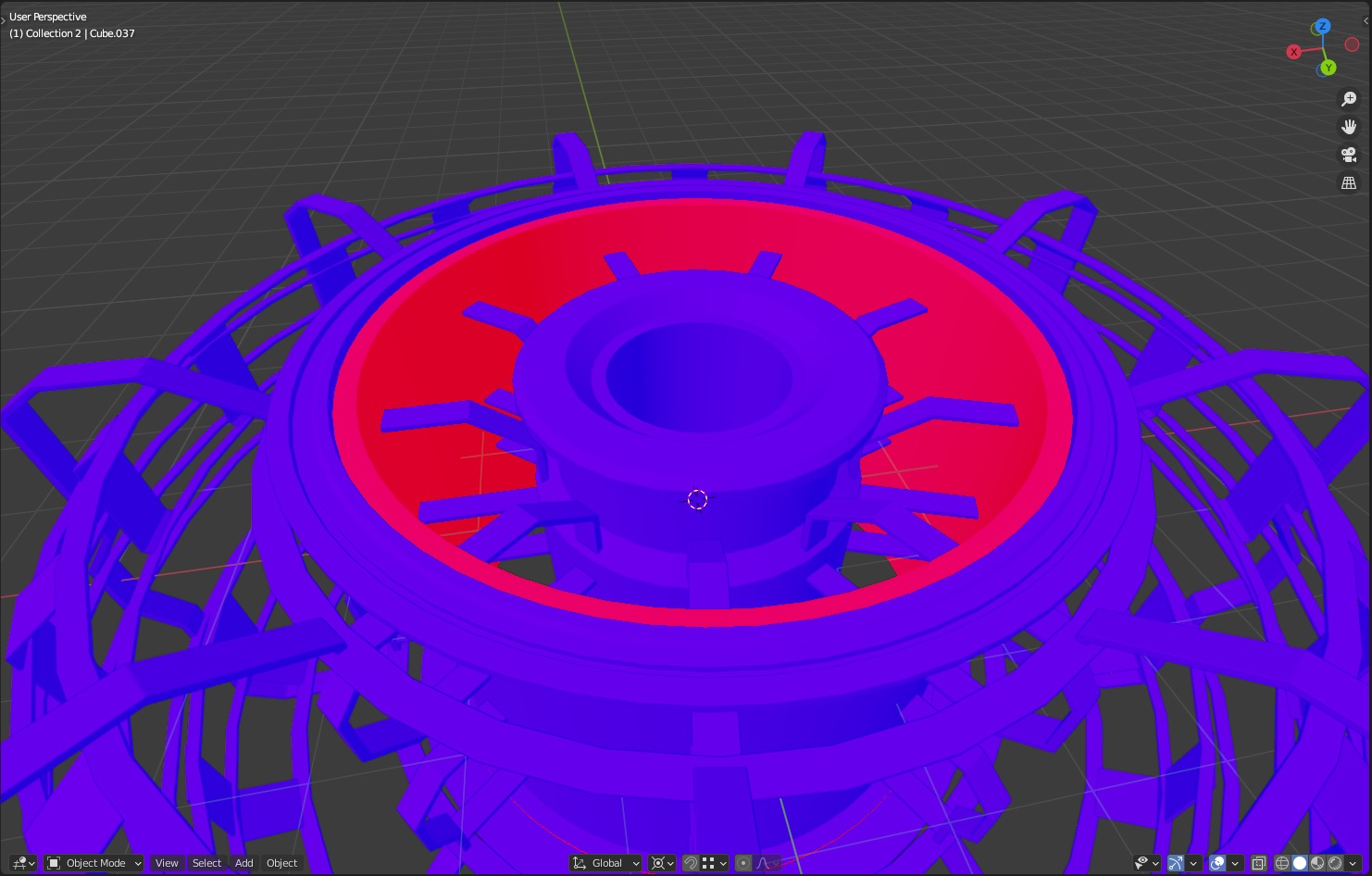Toggle viewport overlays display
The height and width of the screenshot is (876, 1372).
coord(1217,863)
